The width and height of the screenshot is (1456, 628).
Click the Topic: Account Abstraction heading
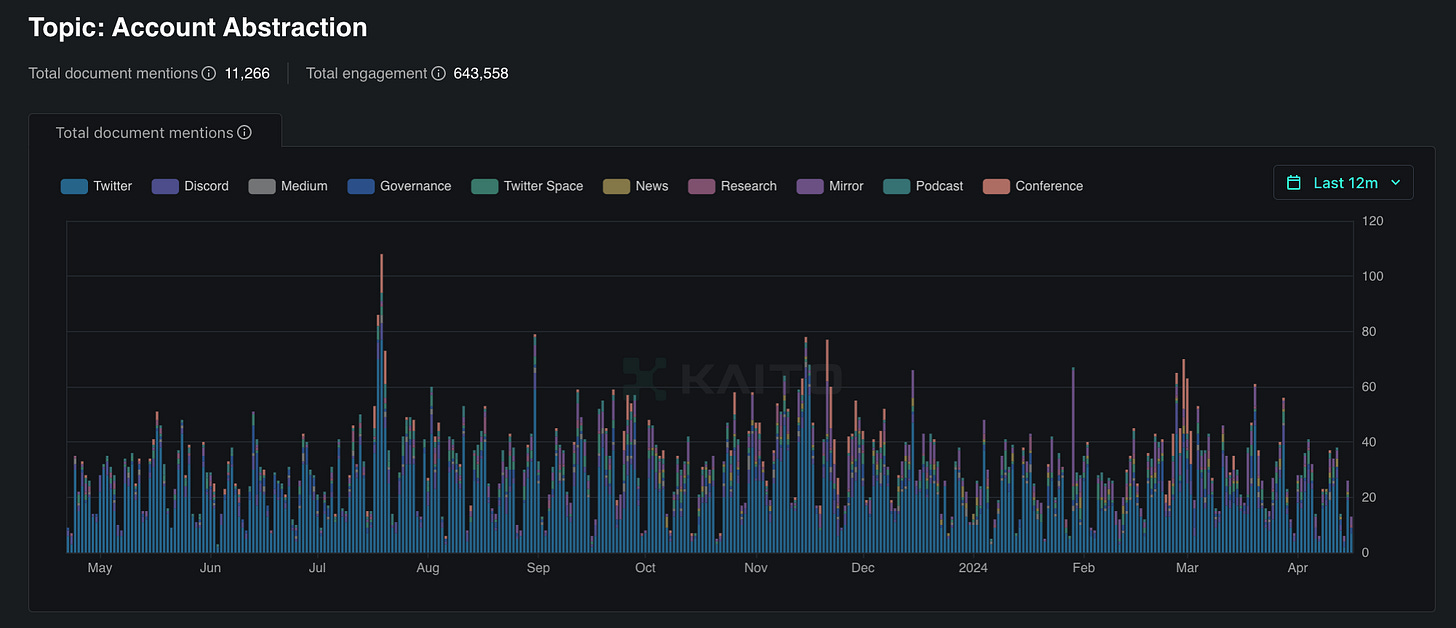[198, 28]
